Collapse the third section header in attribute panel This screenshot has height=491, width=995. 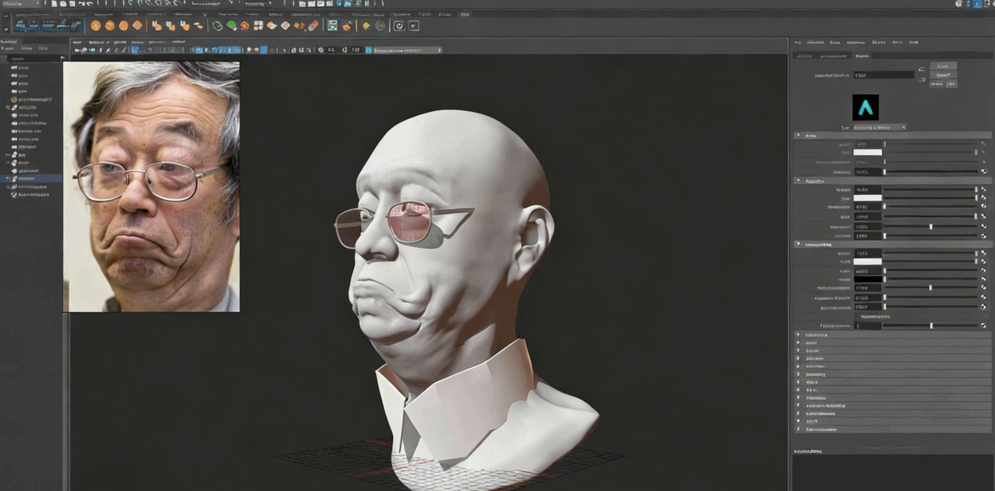(x=892, y=244)
